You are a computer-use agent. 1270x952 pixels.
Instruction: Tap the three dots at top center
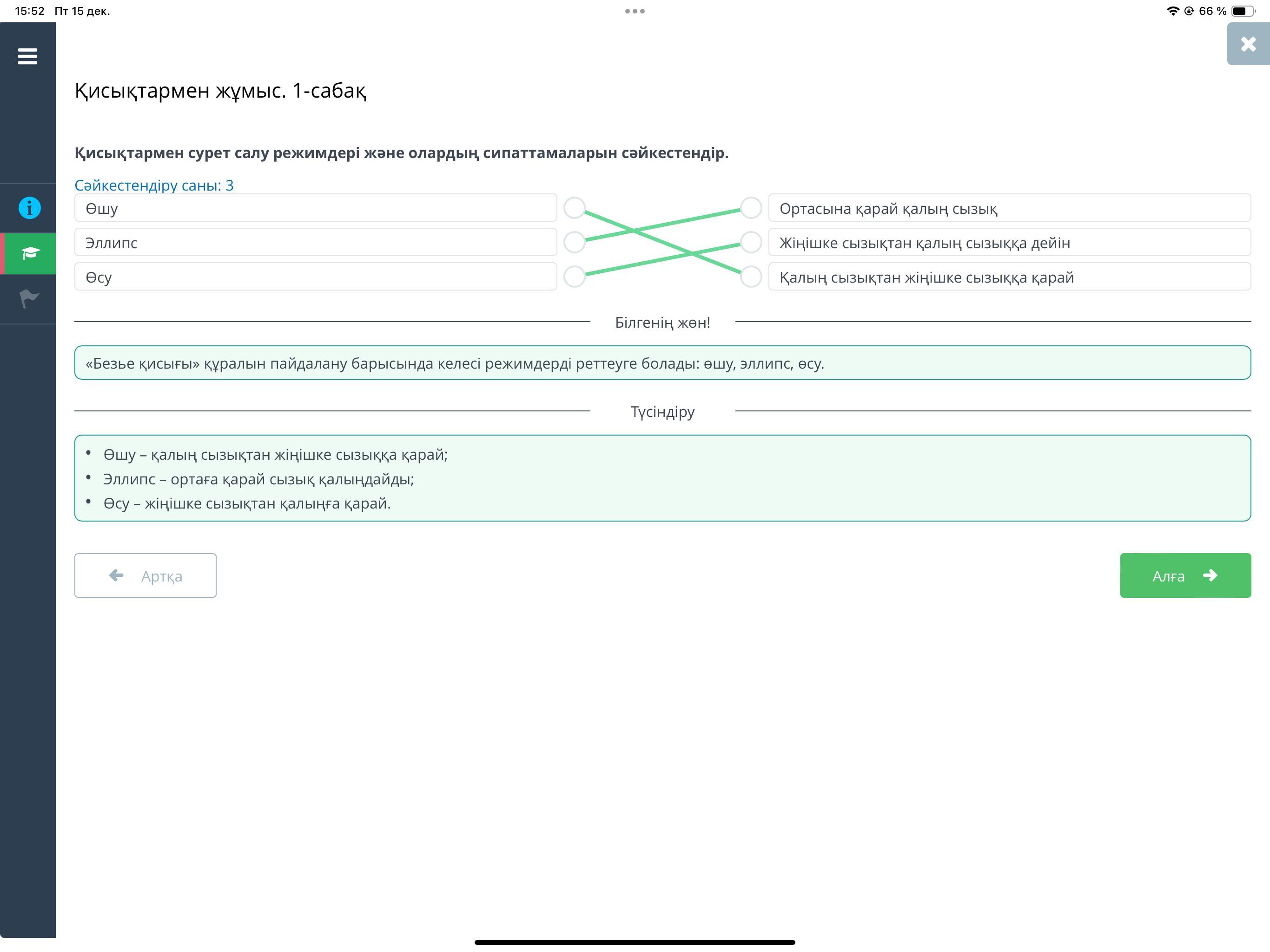point(635,11)
